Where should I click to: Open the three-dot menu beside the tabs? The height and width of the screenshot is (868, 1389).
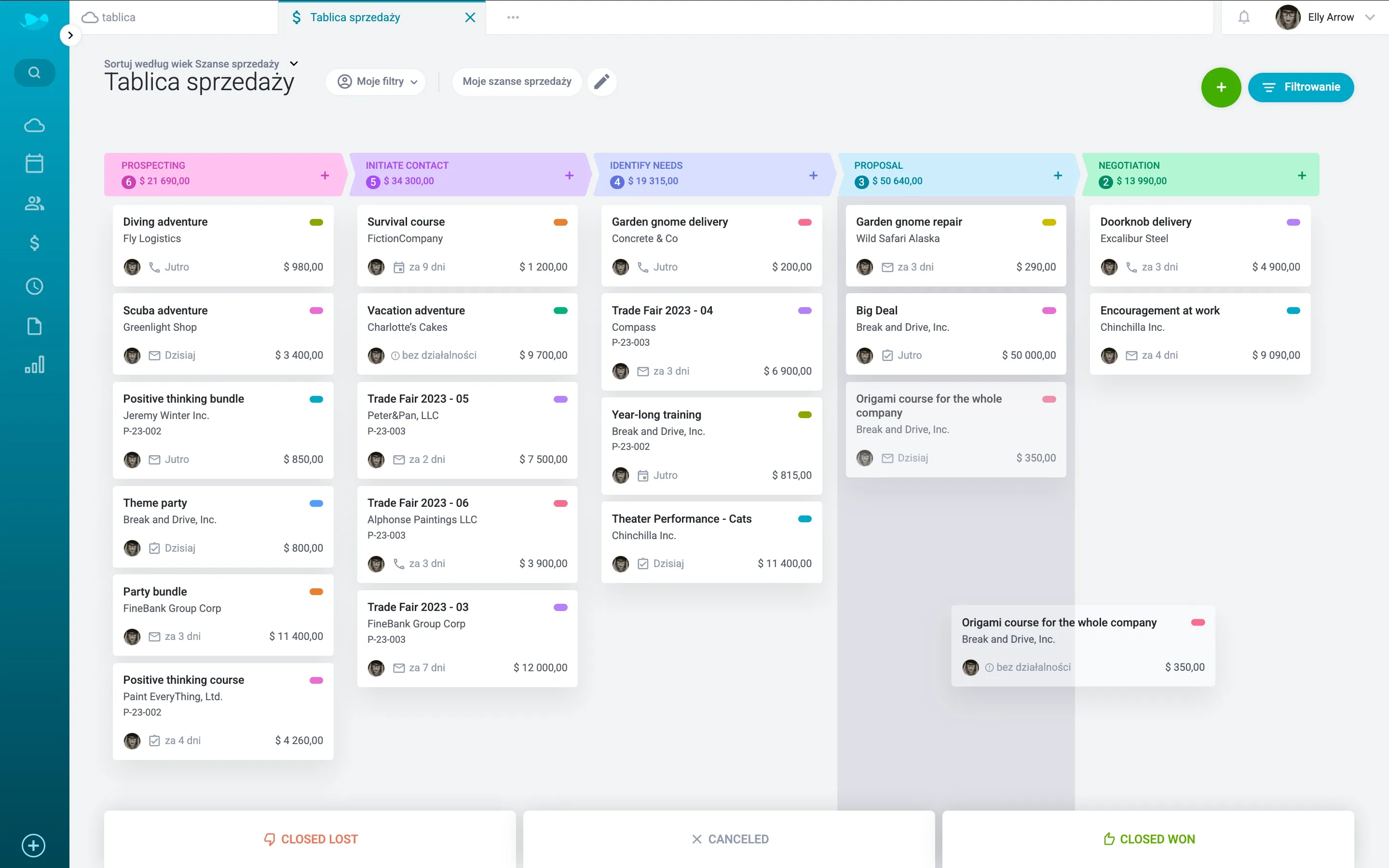513,17
